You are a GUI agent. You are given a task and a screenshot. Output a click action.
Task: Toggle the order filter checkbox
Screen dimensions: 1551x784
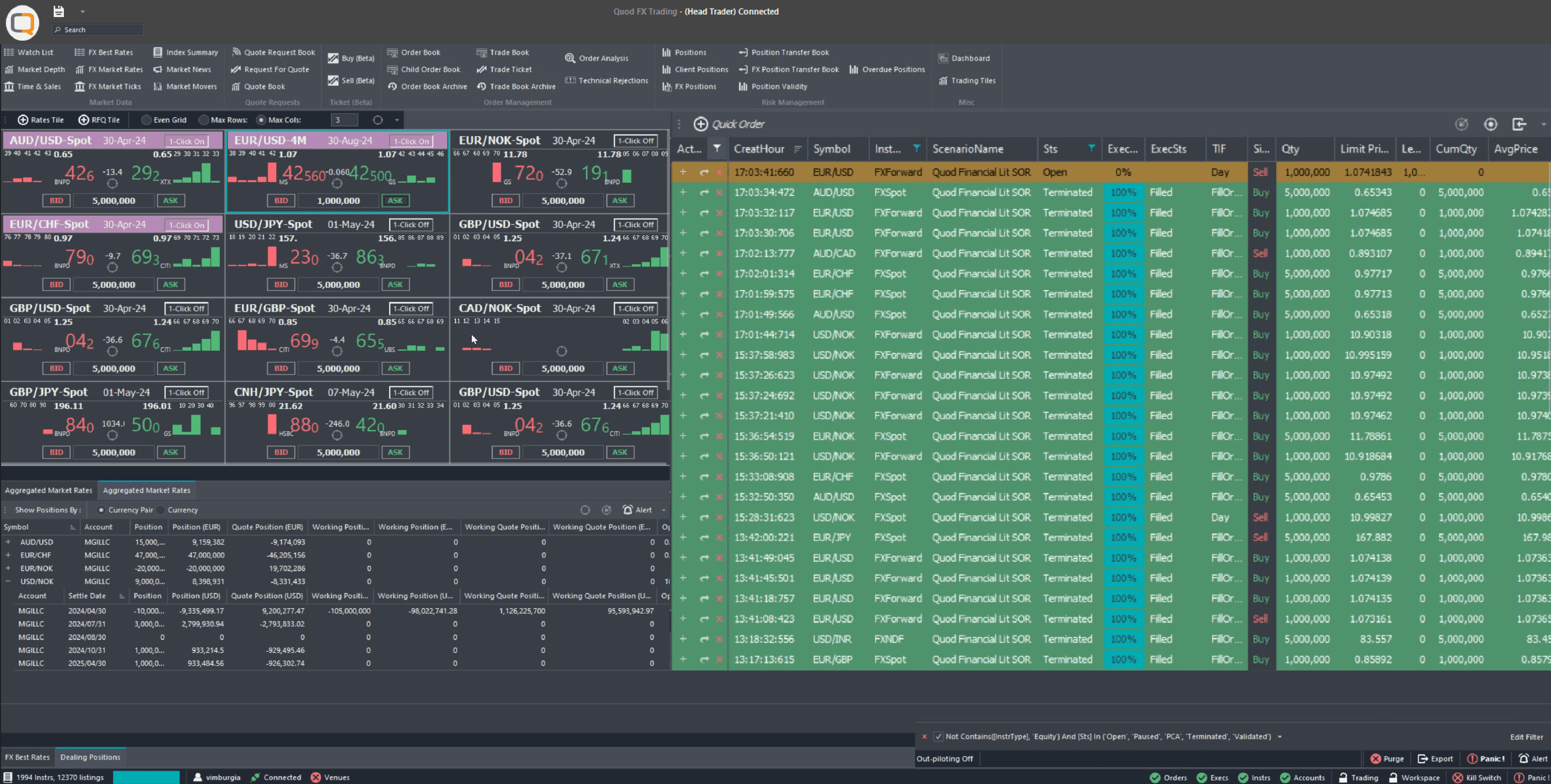coord(938,736)
